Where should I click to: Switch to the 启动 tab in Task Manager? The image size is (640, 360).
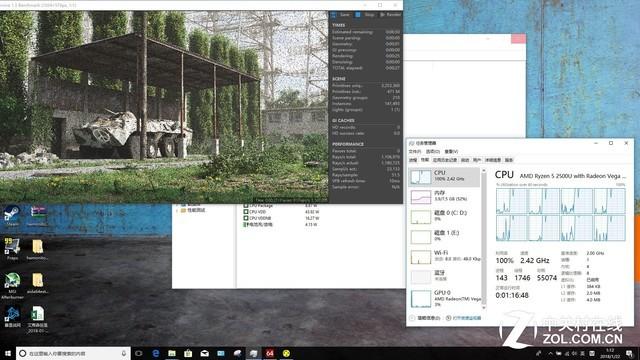[x=465, y=160]
